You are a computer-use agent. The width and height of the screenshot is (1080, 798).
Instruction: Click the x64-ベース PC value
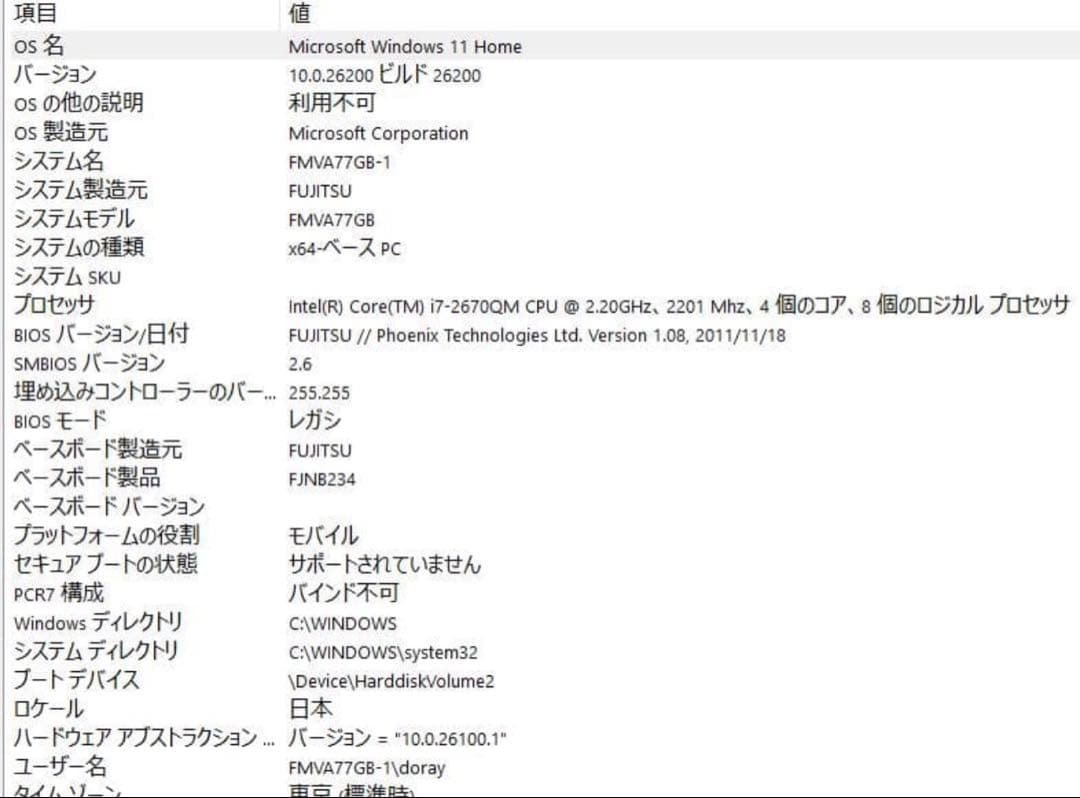[344, 248]
